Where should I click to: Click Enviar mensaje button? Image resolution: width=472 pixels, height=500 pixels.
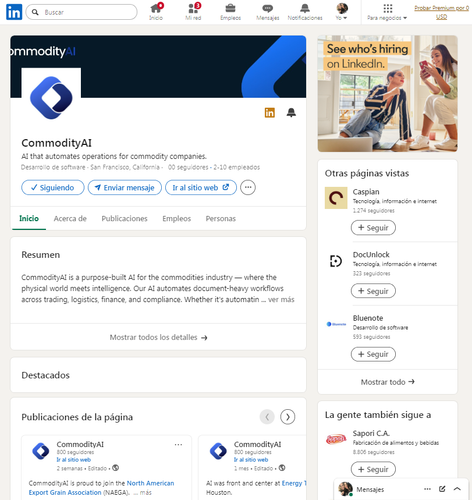[125, 188]
